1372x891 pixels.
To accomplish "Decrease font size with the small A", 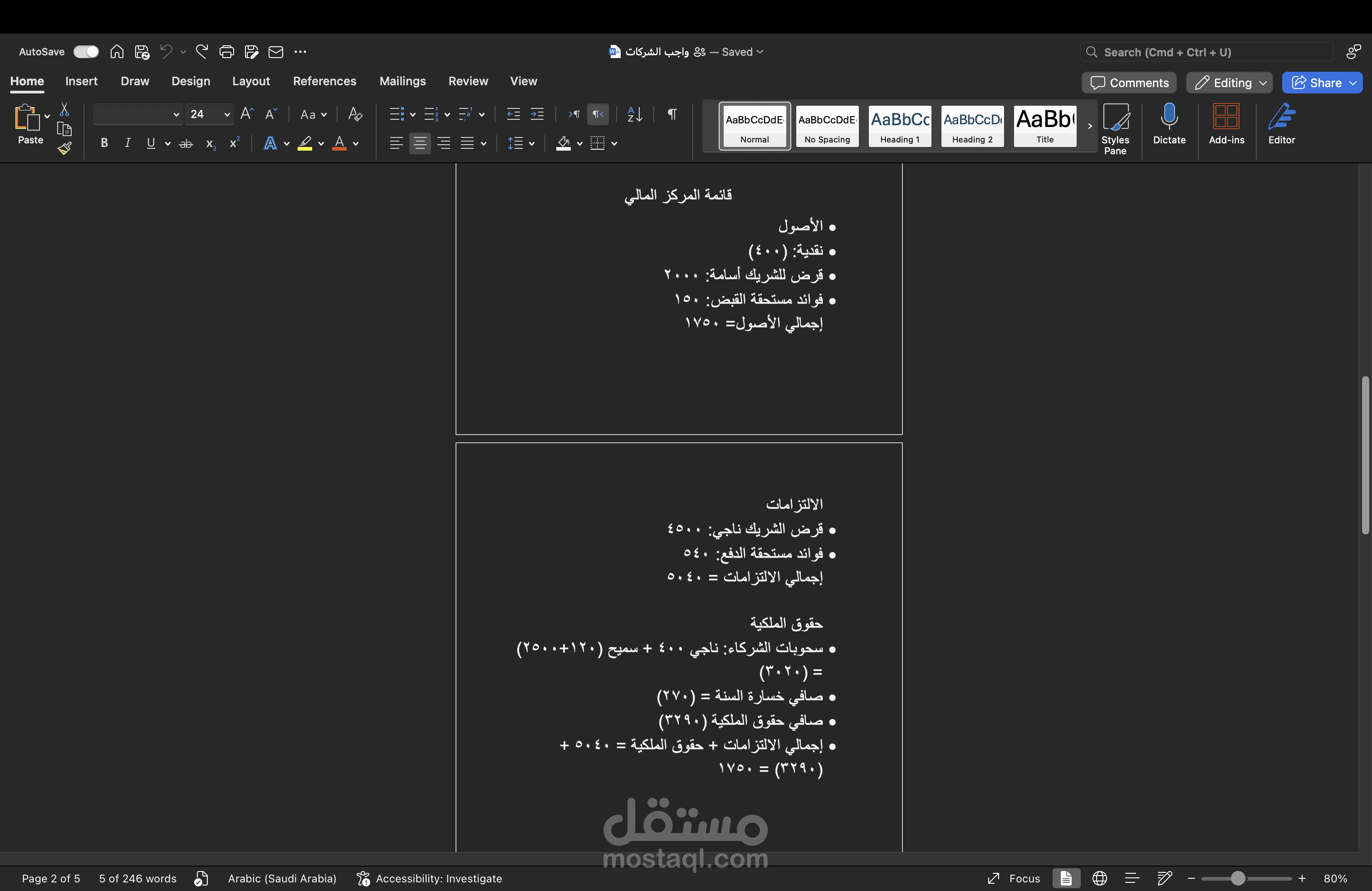I will pyautogui.click(x=271, y=114).
